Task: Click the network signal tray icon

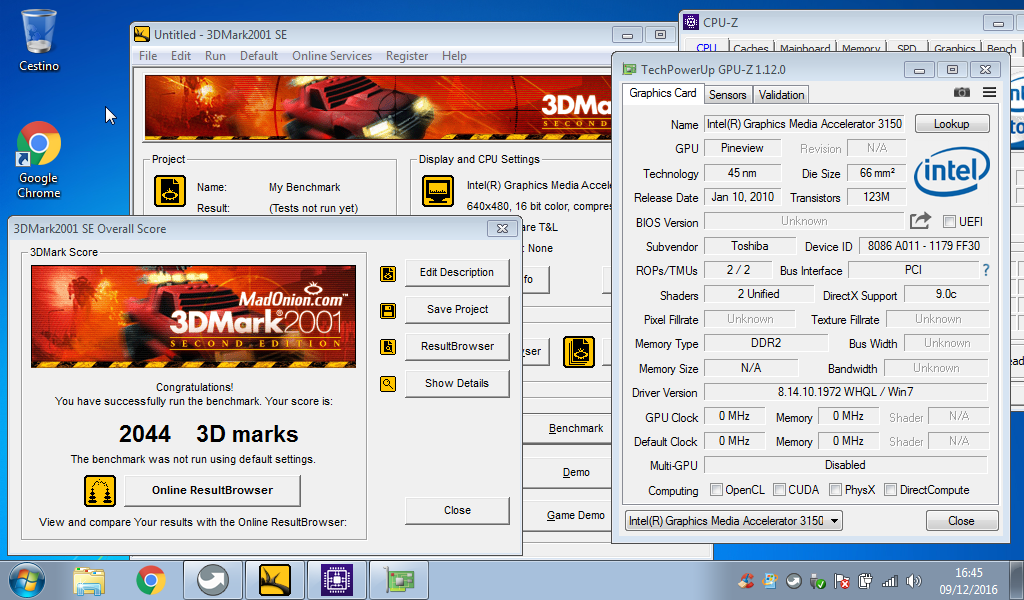Action: pos(889,580)
